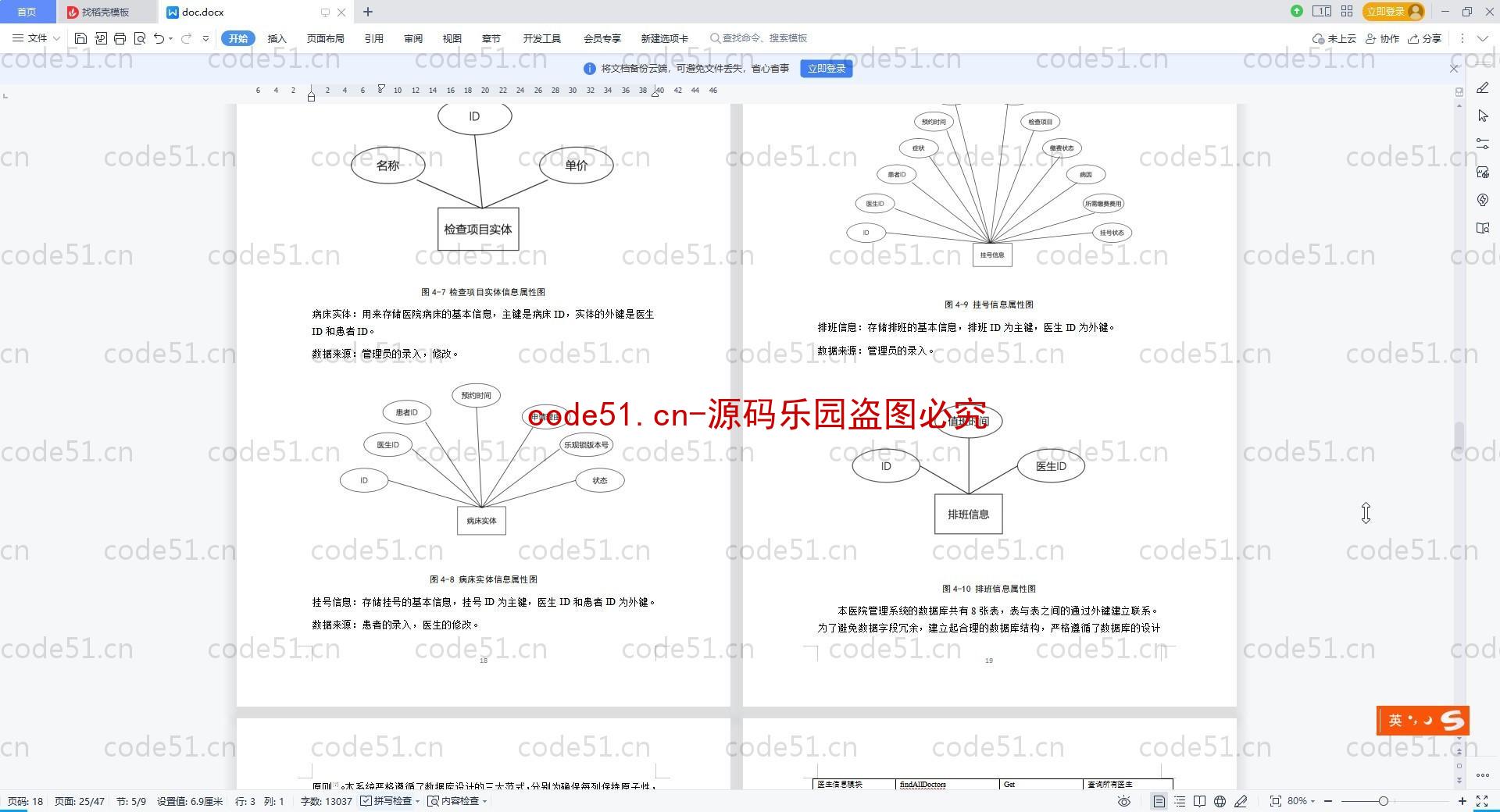The image size is (1500, 812).
Task: Open the 章节 ribbon tab
Action: tap(491, 38)
